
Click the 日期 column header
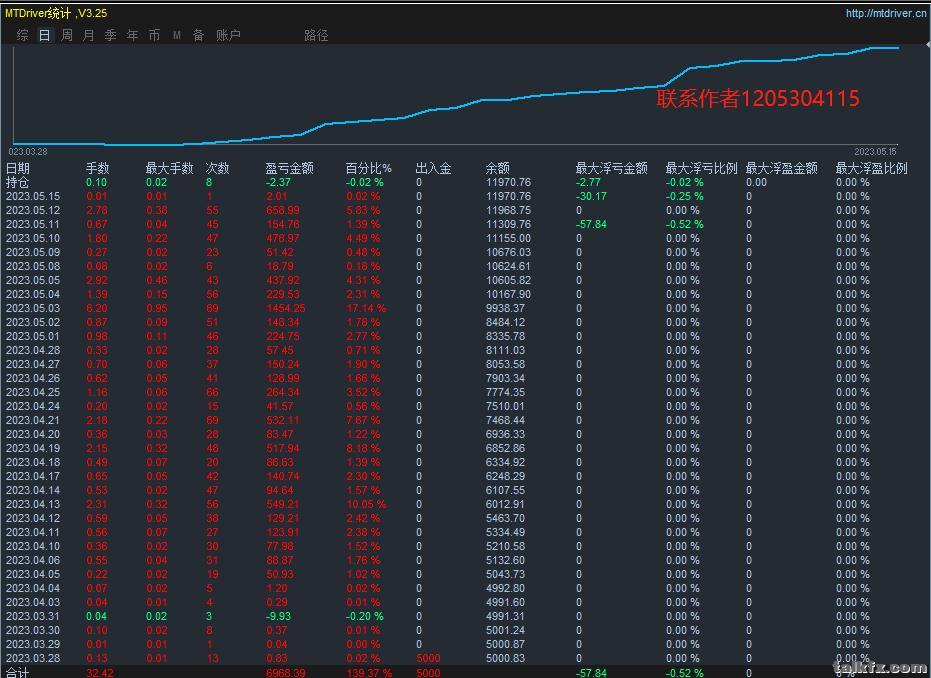[x=18, y=168]
